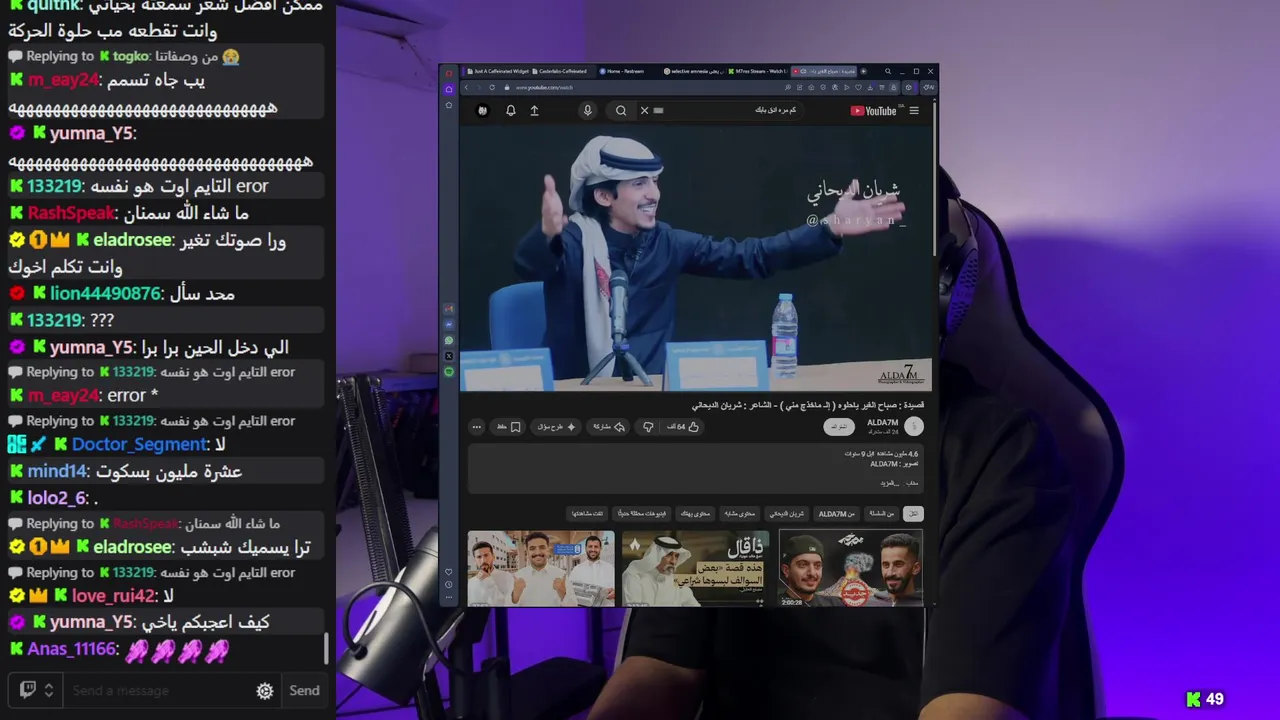Activate YouTube voice search microphone

(x=587, y=110)
